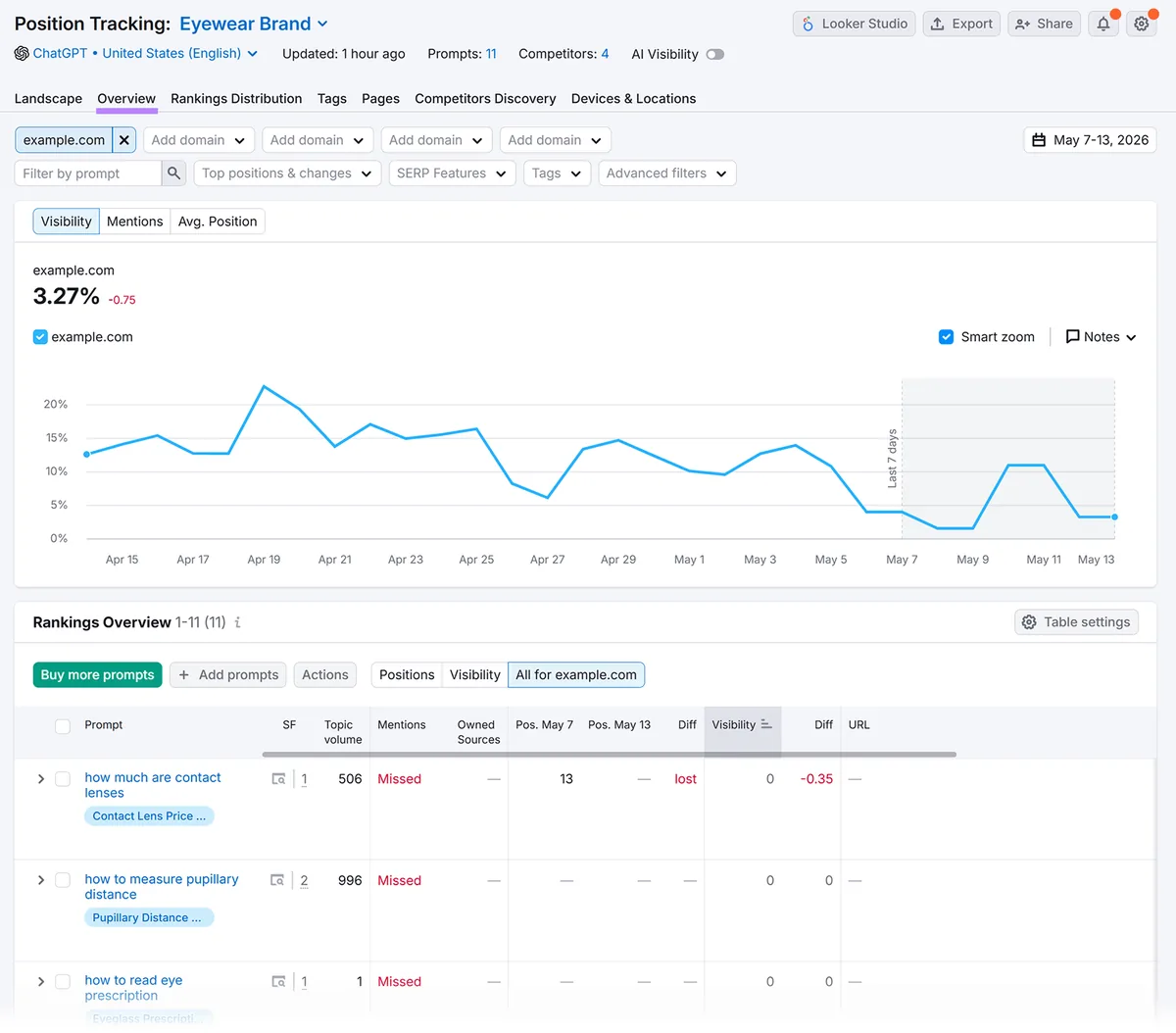Viewport: 1176px width, 1033px height.
Task: Click SF icon for contact lenses row
Action: (278, 779)
